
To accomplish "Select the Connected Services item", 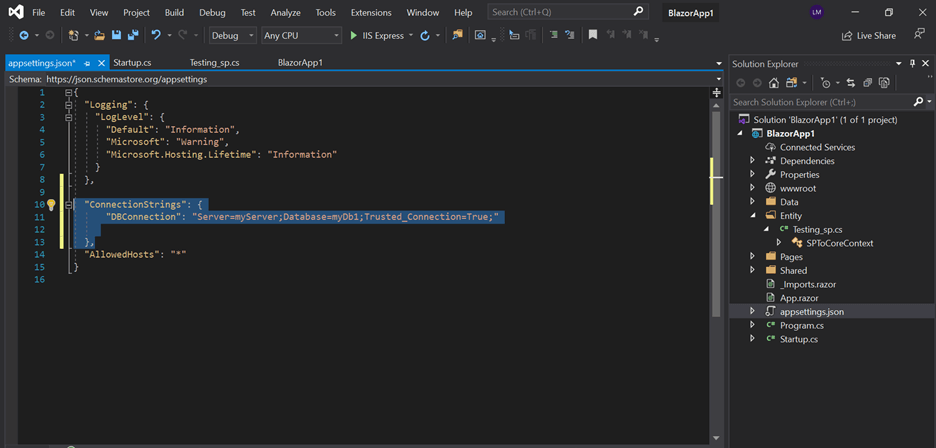I will tap(817, 147).
